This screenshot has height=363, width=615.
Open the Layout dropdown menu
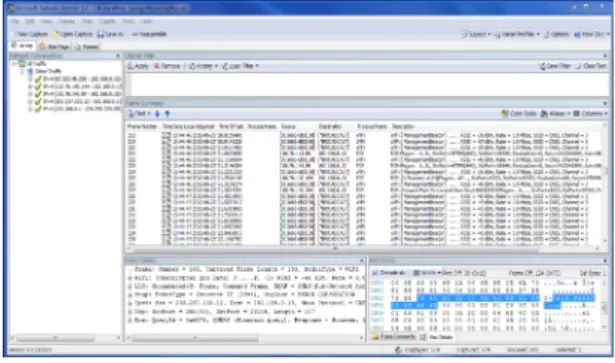(x=476, y=34)
